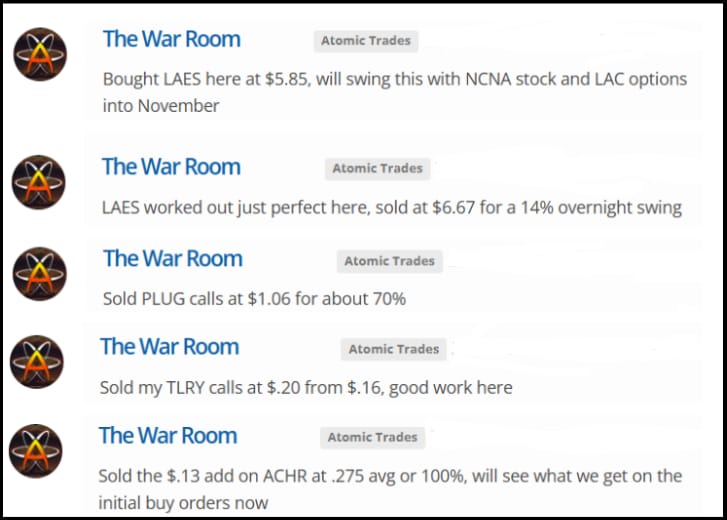Select the message about the ACHR $.13 add

tap(390, 488)
